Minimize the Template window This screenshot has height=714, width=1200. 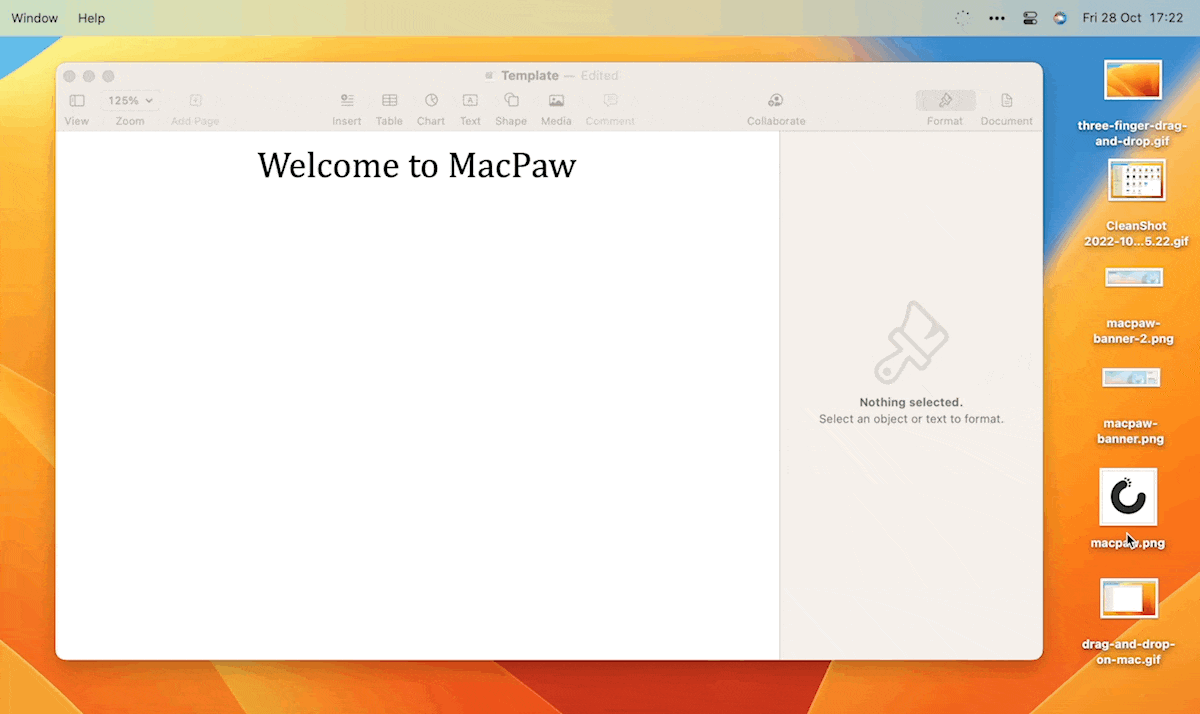[x=89, y=76]
